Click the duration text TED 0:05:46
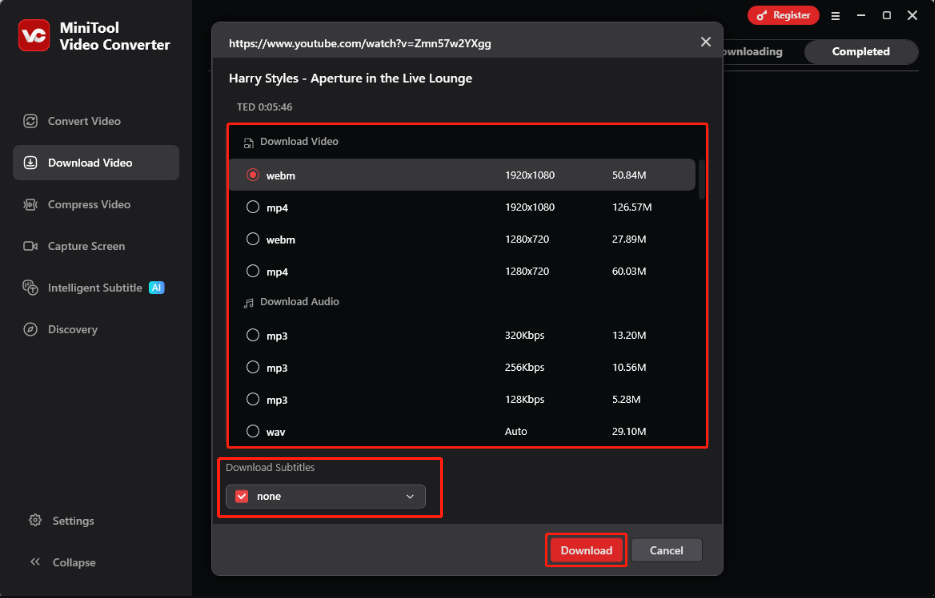The height and width of the screenshot is (598, 935). point(264,107)
